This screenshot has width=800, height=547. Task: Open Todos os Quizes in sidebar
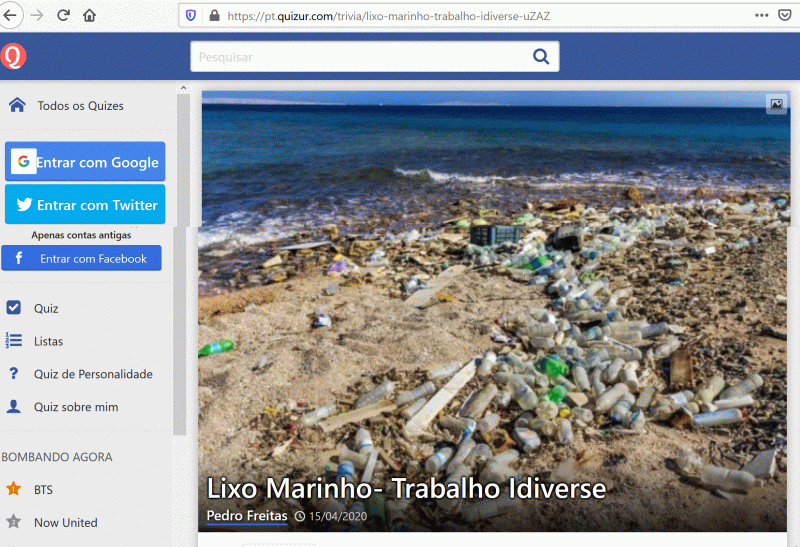[80, 106]
